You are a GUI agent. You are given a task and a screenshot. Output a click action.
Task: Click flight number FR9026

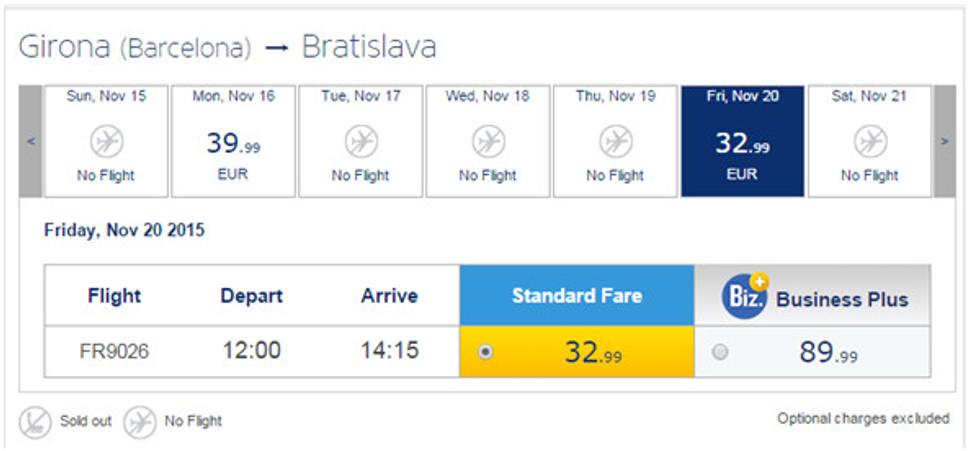click(x=114, y=352)
